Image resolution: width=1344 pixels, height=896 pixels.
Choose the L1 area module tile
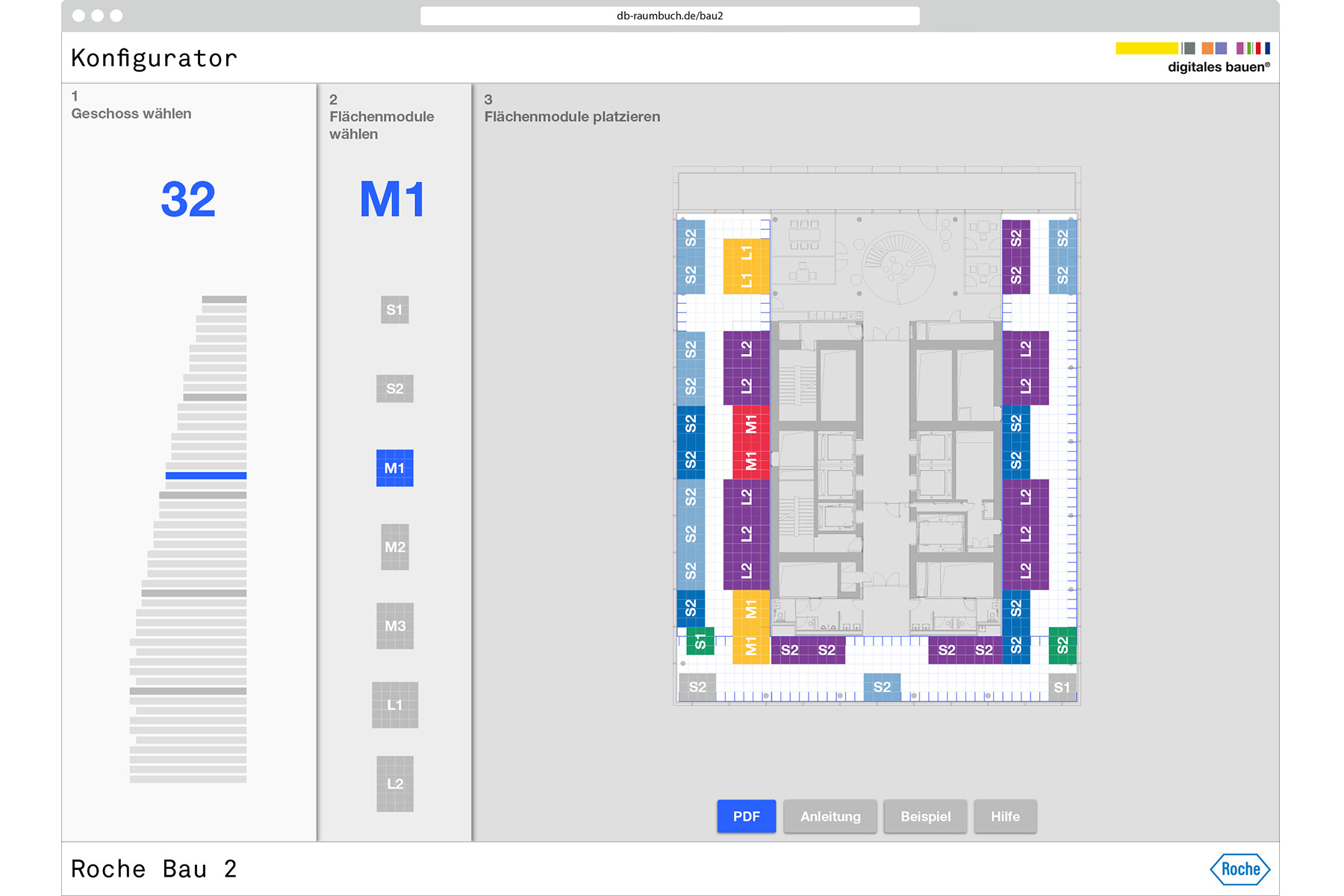point(394,705)
